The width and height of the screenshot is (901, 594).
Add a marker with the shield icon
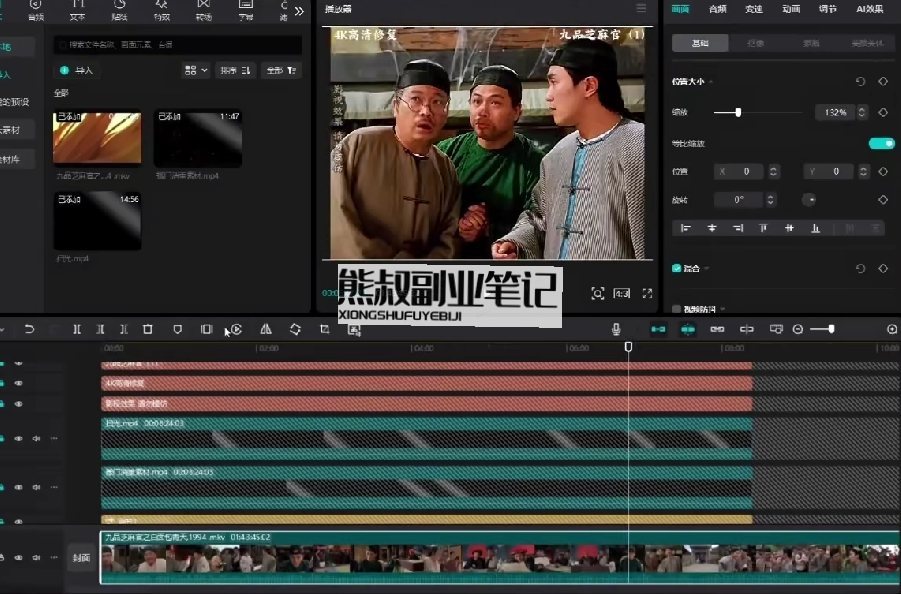click(178, 329)
